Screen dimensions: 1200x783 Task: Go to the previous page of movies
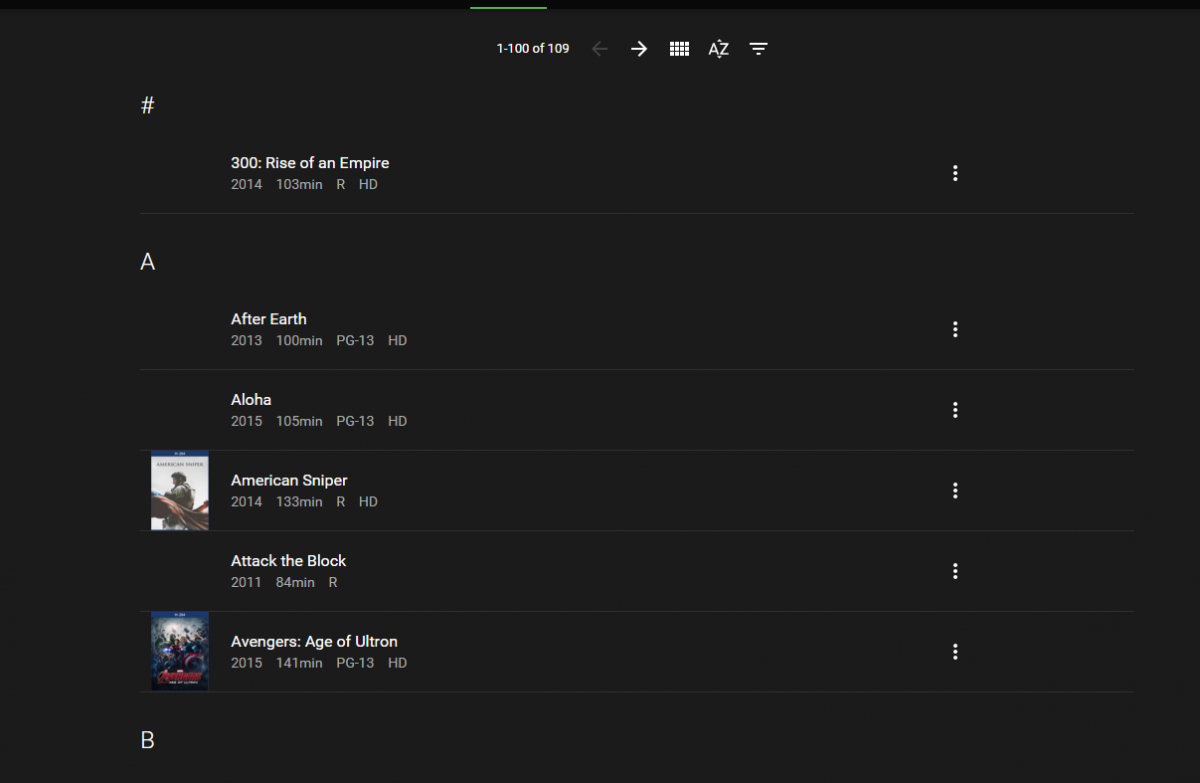[x=600, y=49]
